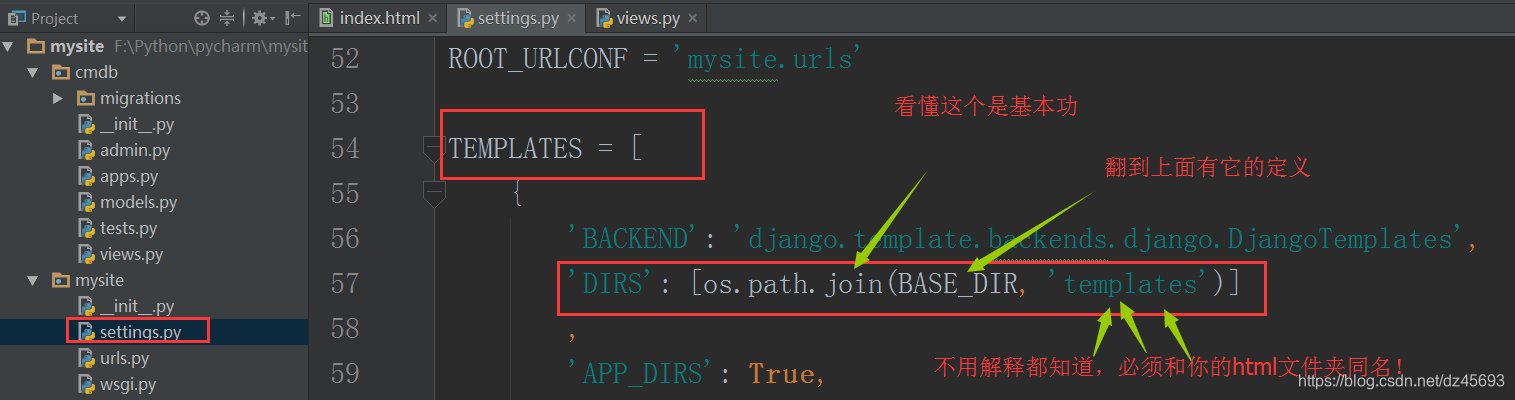Fold the dictionary block at line 55

[x=433, y=193]
